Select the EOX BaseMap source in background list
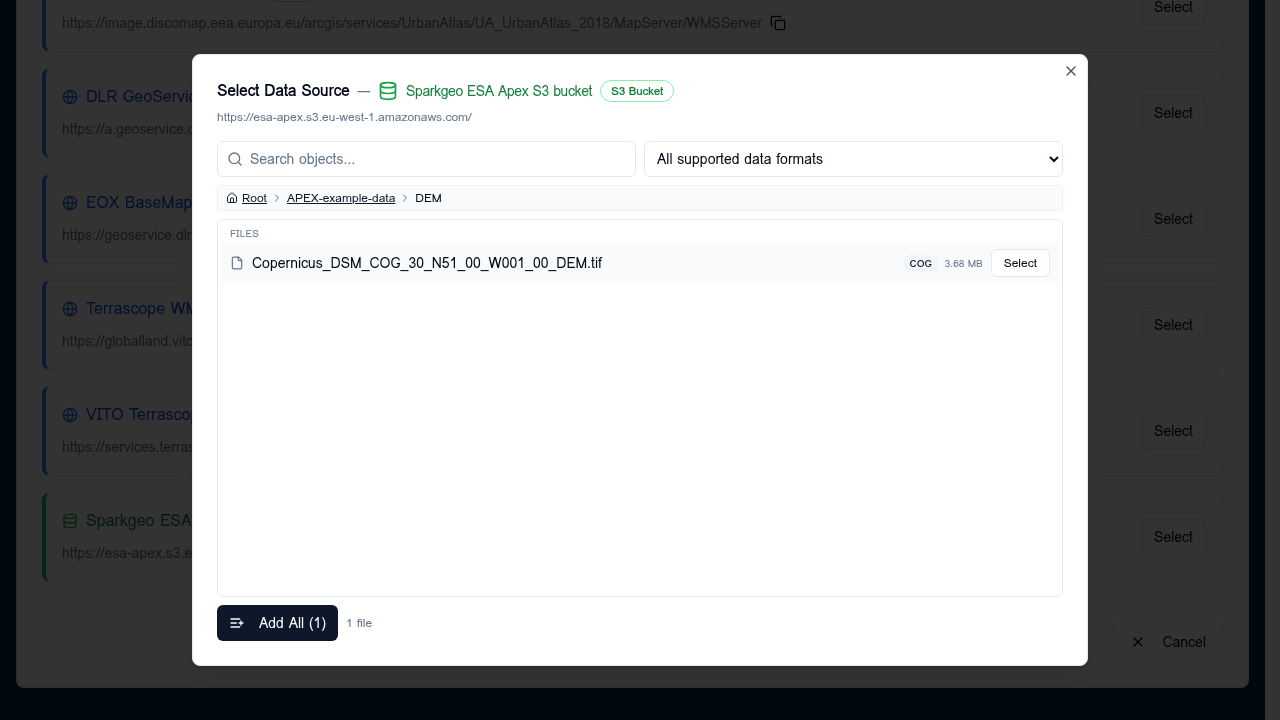The height and width of the screenshot is (720, 1280). 1173,219
